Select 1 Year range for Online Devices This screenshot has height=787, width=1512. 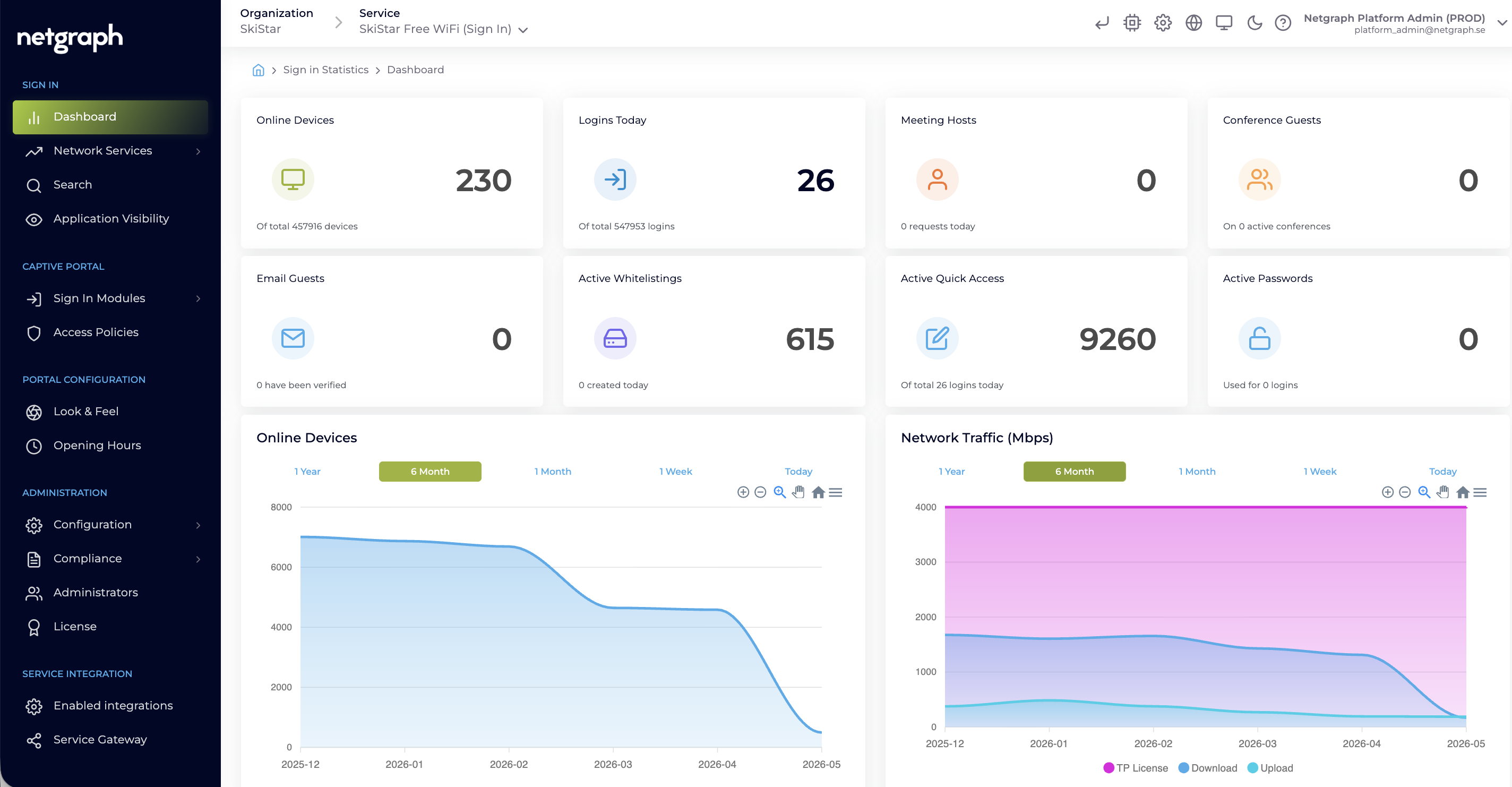tap(307, 472)
